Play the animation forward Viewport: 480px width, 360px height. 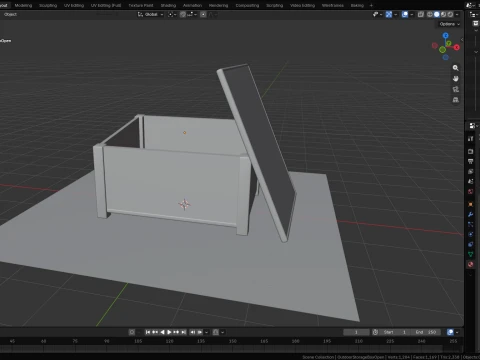169,332
